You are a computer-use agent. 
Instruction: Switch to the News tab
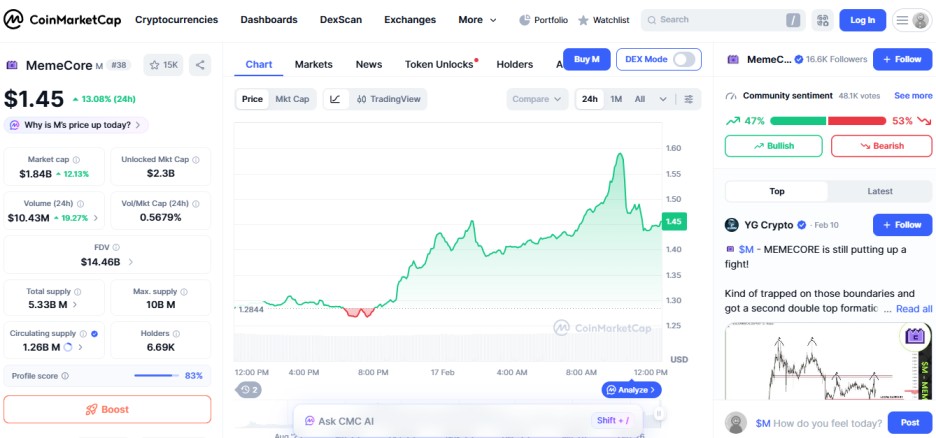(369, 64)
